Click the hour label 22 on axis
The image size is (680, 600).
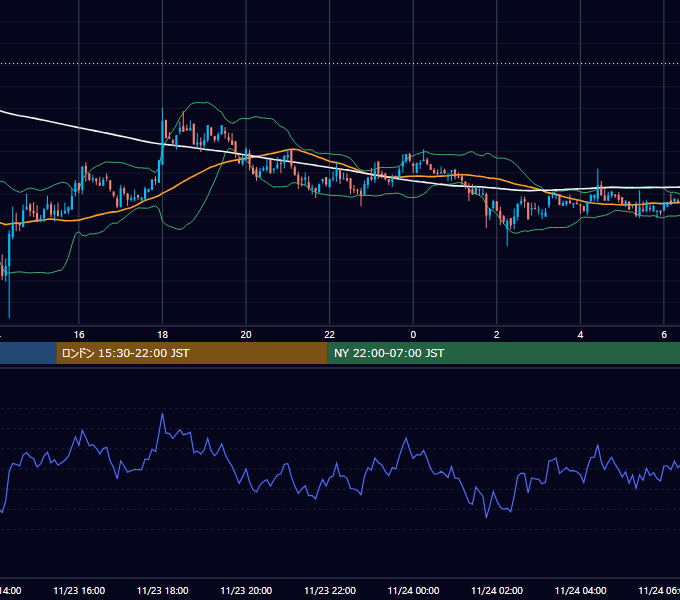pos(330,335)
